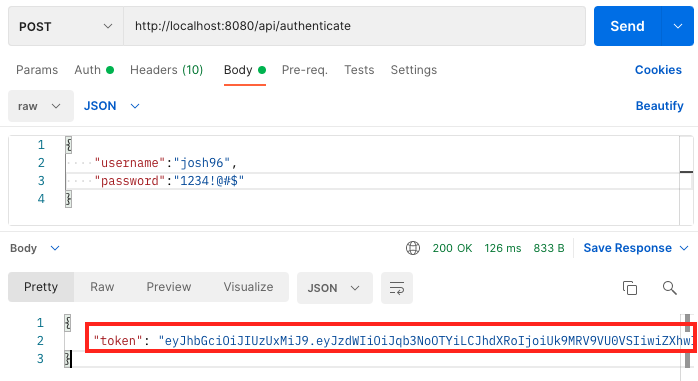Select the Preview response view
Screen dimensions: 698x381
[x=169, y=287]
